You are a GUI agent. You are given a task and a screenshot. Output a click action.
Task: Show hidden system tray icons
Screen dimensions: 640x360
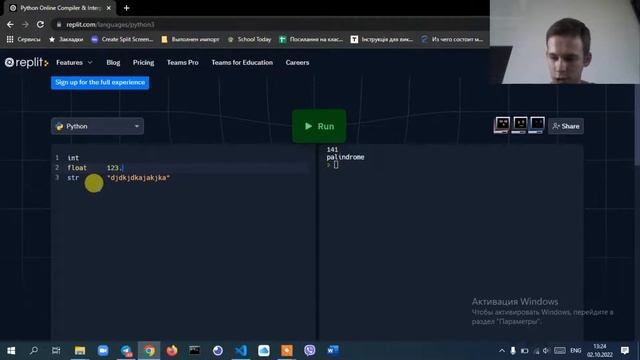point(502,351)
